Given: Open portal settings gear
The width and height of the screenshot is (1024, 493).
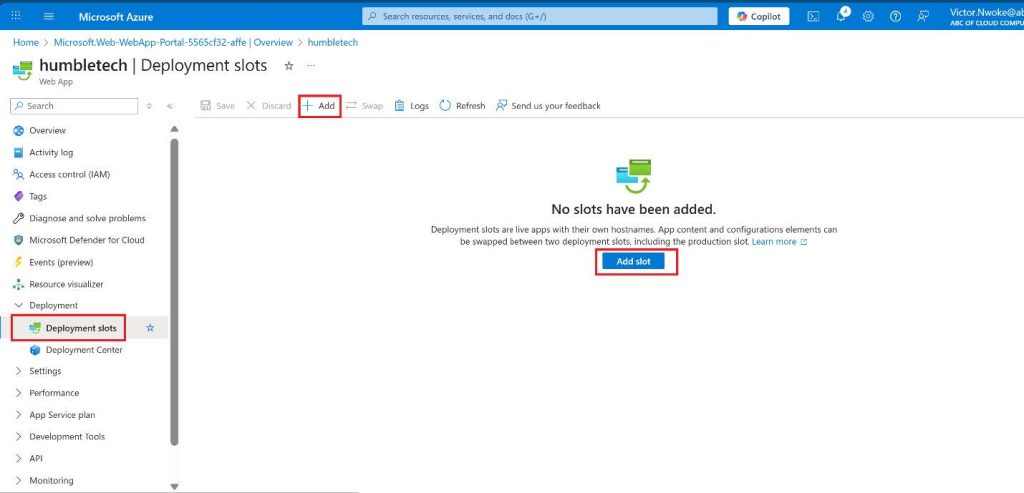Looking at the screenshot, I should tap(868, 16).
